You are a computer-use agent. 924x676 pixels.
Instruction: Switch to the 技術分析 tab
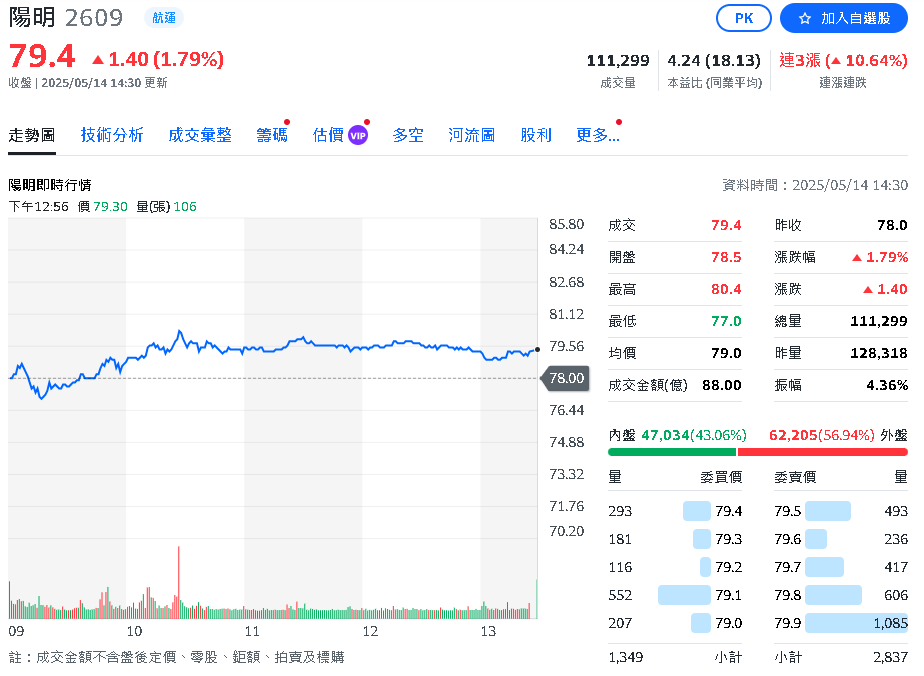(112, 136)
